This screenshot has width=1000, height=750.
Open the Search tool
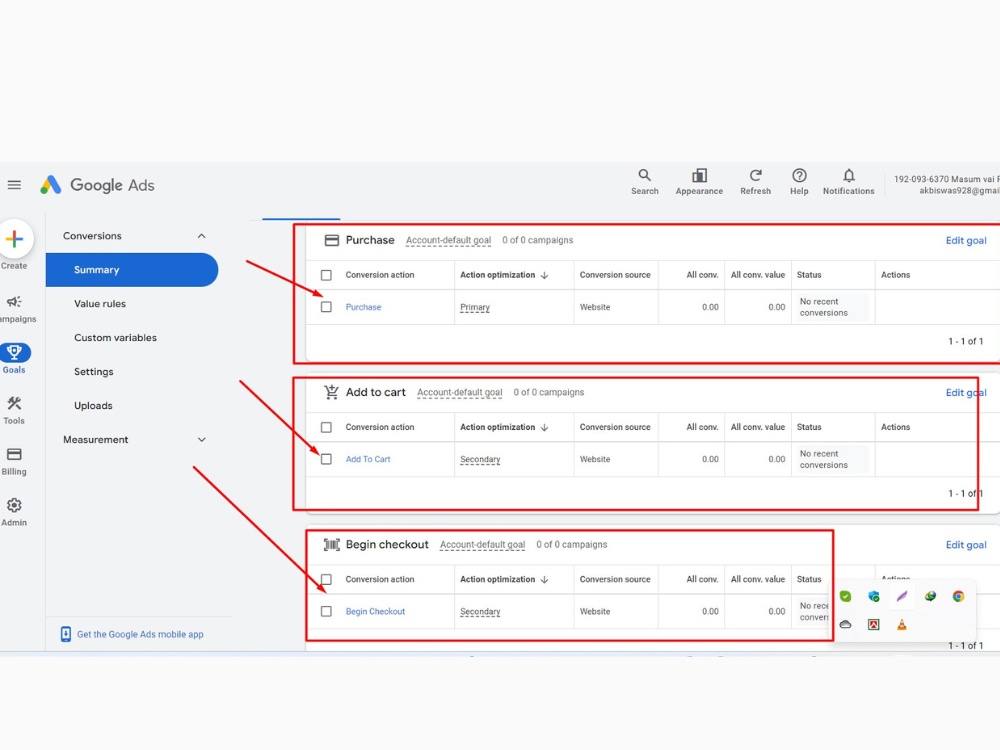[x=644, y=182]
